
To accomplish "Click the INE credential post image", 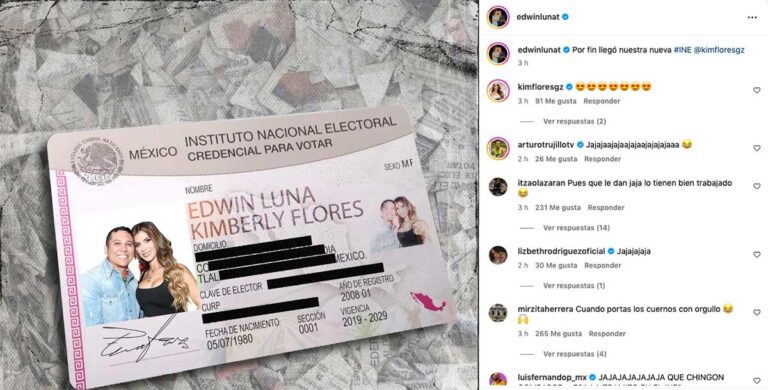I will click(x=239, y=195).
